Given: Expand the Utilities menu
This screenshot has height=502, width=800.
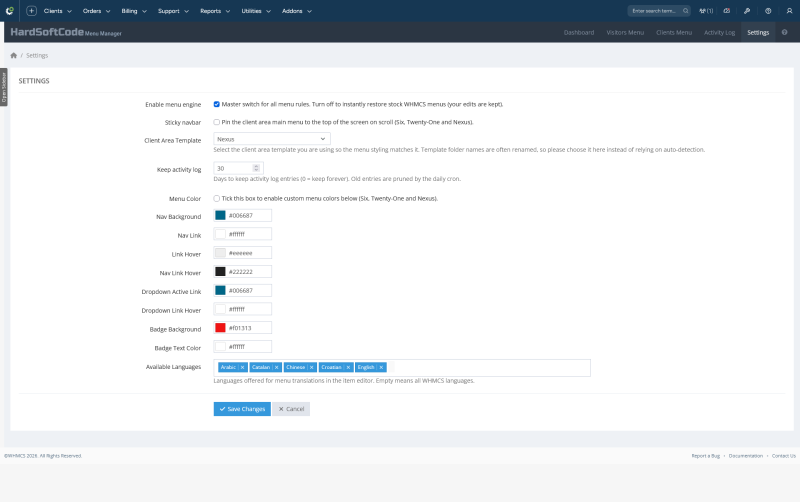Looking at the screenshot, I should pyautogui.click(x=256, y=11).
